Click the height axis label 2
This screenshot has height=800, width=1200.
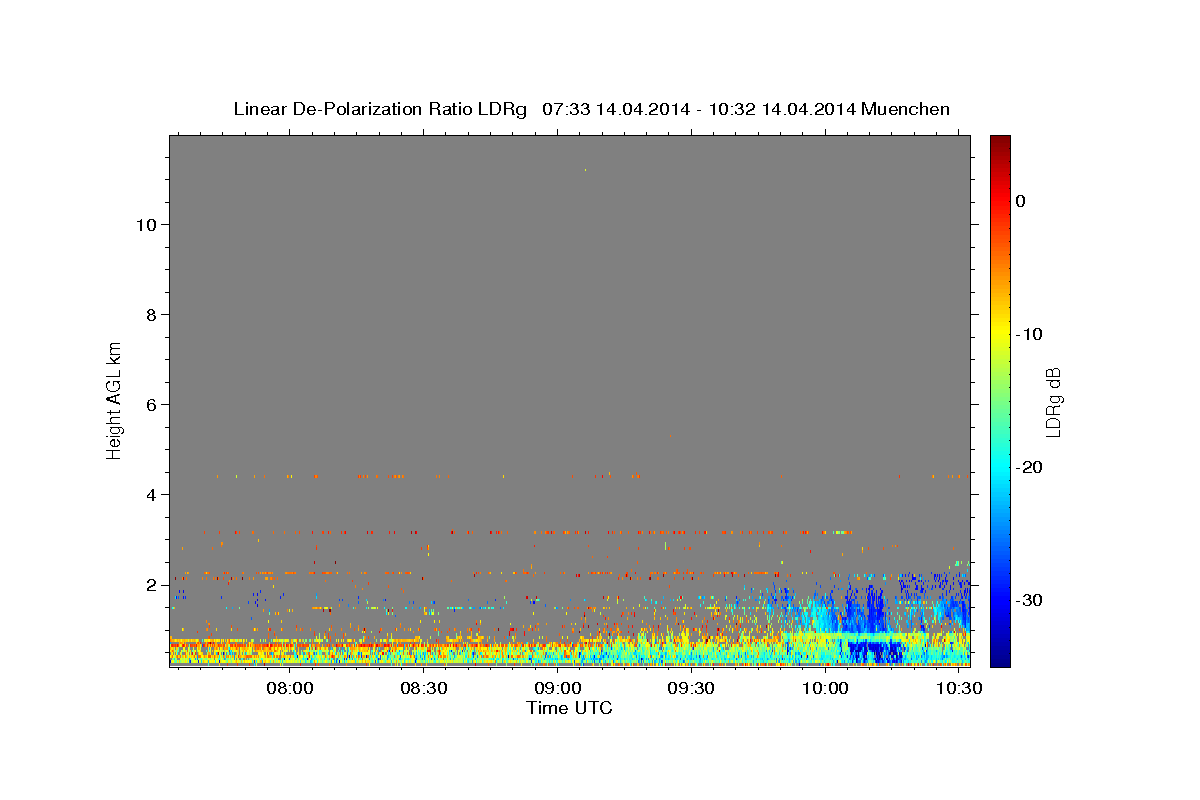click(x=150, y=584)
